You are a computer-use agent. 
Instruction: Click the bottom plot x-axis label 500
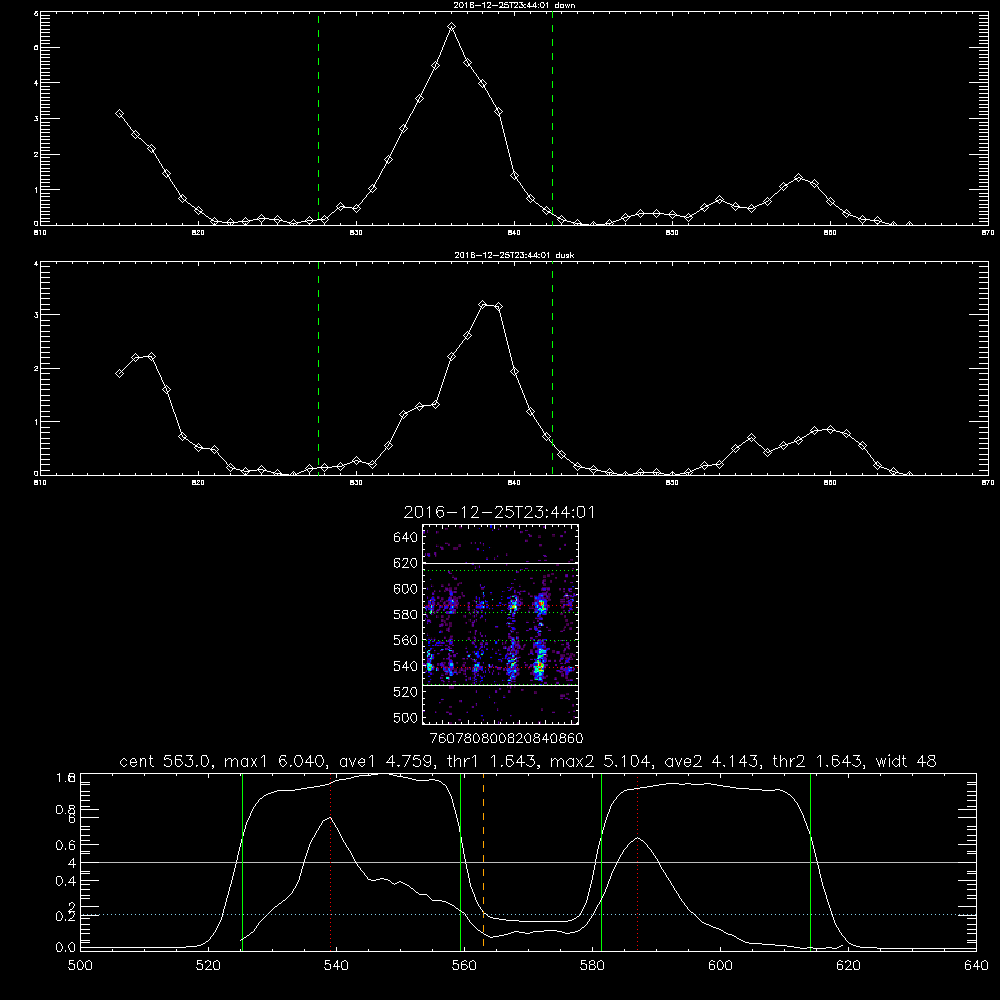(80, 966)
